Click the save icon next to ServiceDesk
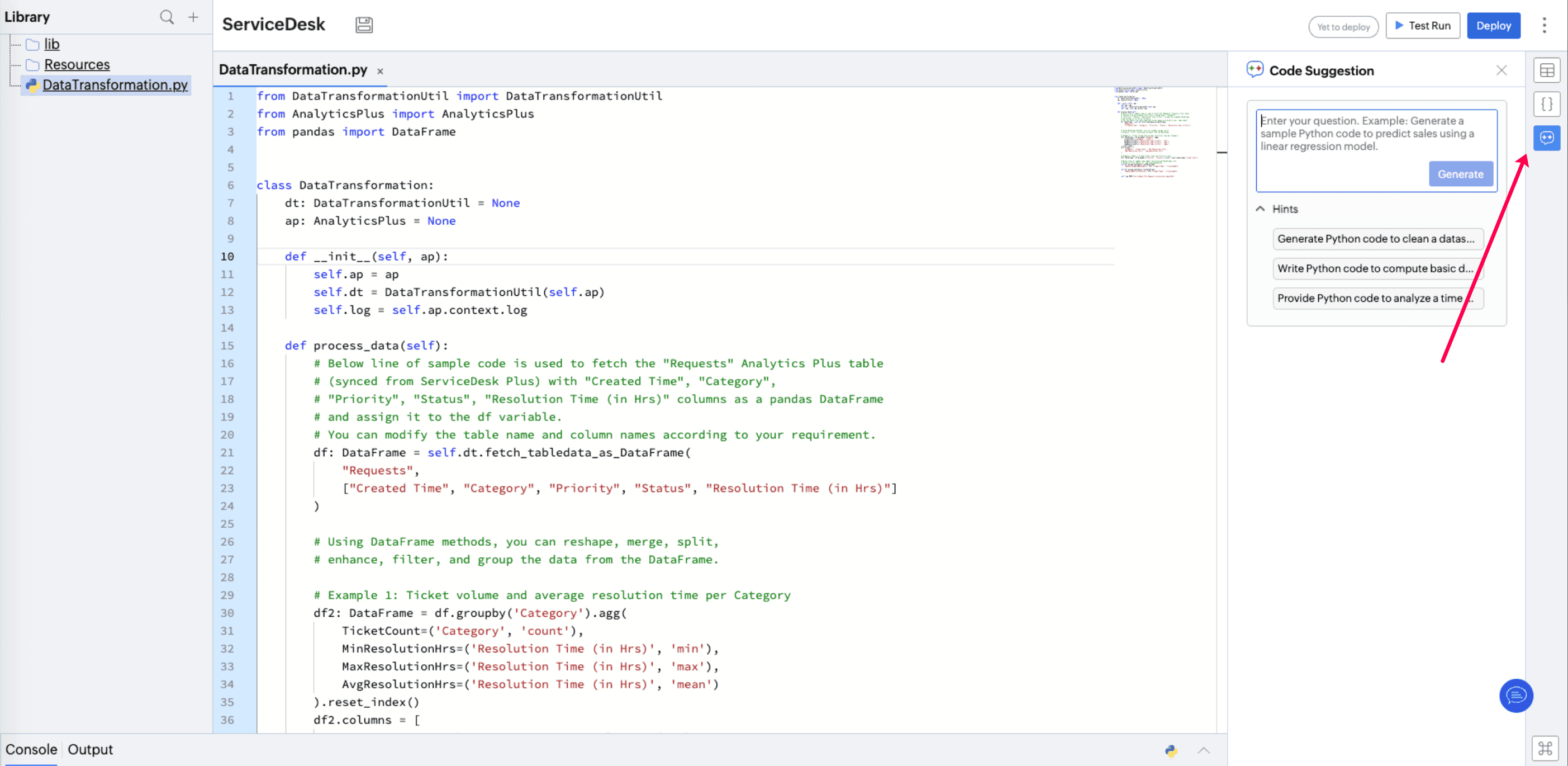Screen dimensions: 1568x766 click(364, 25)
